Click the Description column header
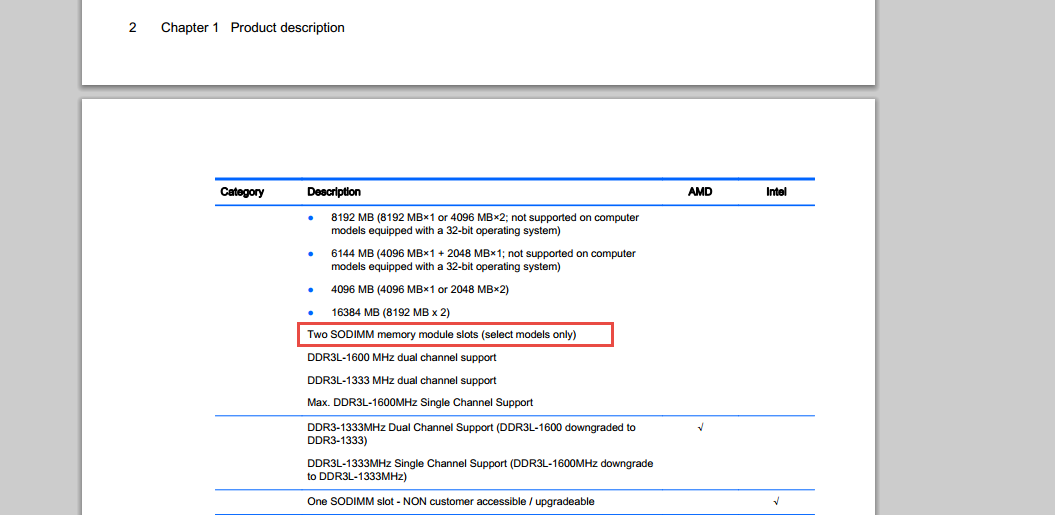Viewport: 1055px width, 515px height. (x=334, y=192)
